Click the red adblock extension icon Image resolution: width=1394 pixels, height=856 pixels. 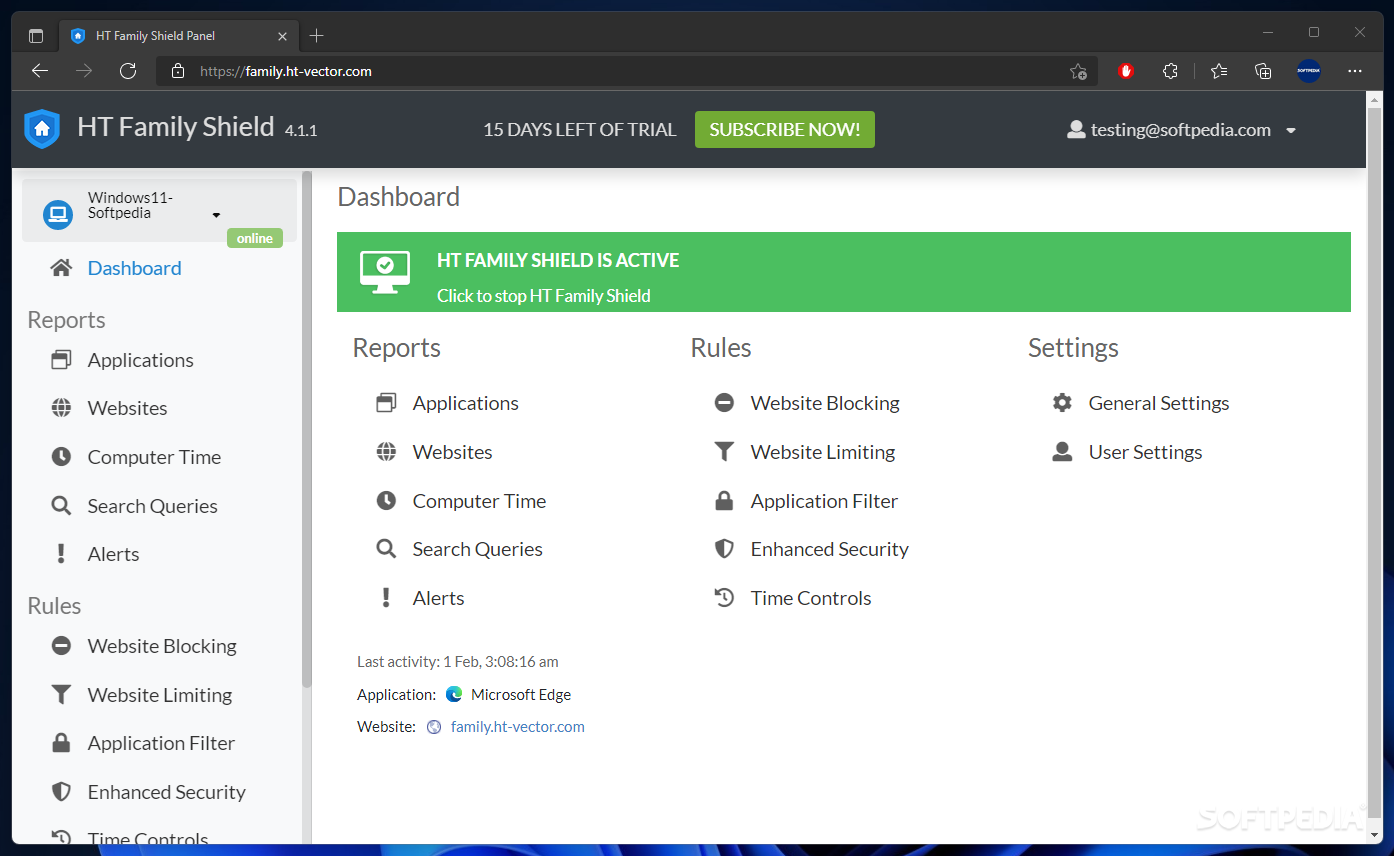pyautogui.click(x=1126, y=71)
